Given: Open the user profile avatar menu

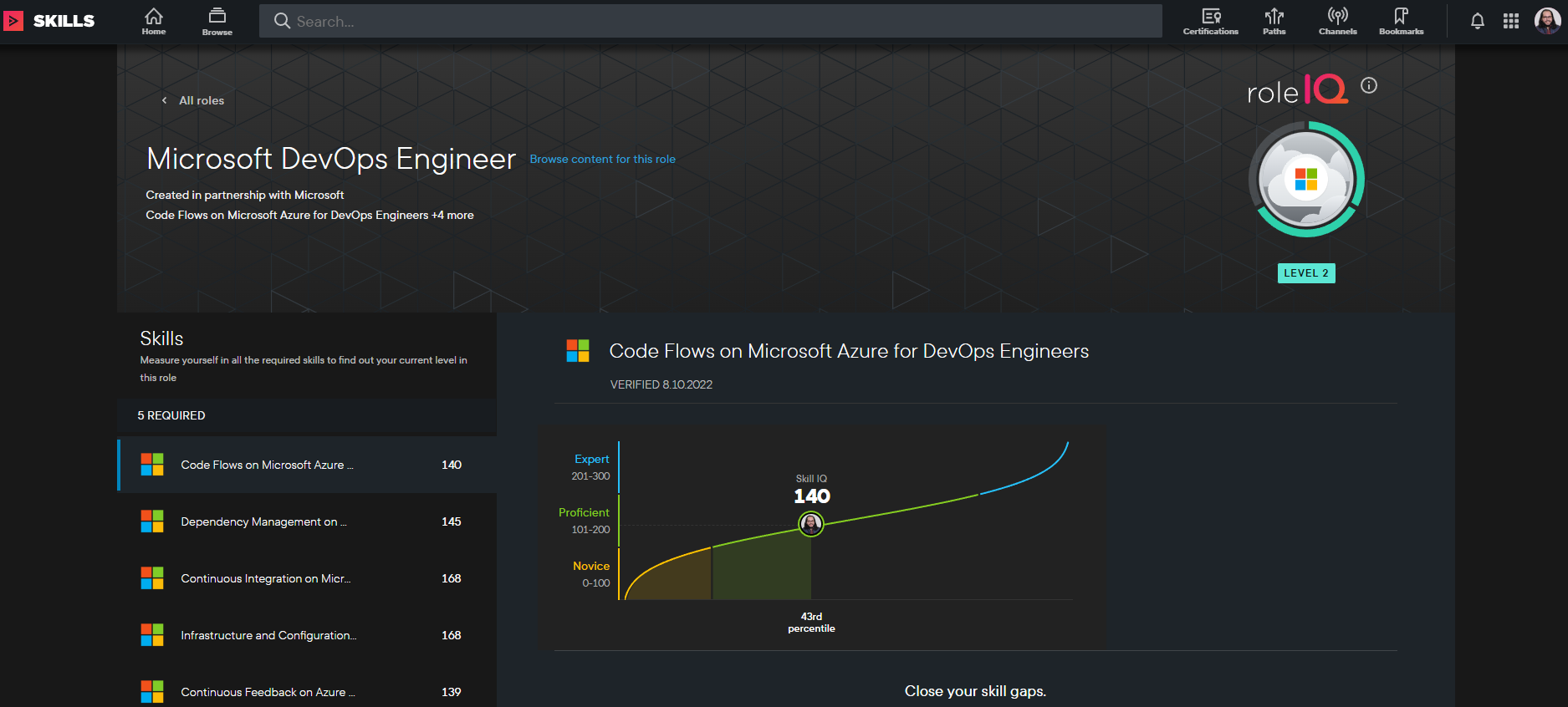Looking at the screenshot, I should (x=1548, y=21).
